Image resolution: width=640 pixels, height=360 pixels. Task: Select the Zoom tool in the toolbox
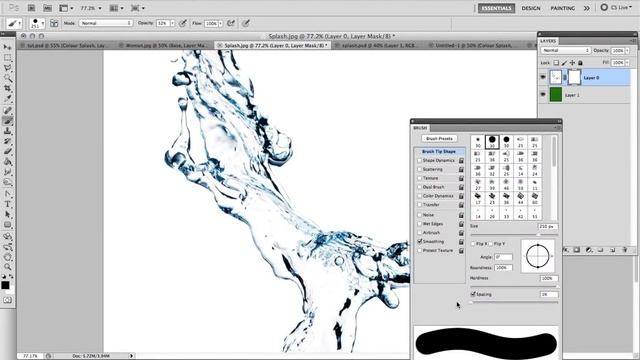[7, 267]
